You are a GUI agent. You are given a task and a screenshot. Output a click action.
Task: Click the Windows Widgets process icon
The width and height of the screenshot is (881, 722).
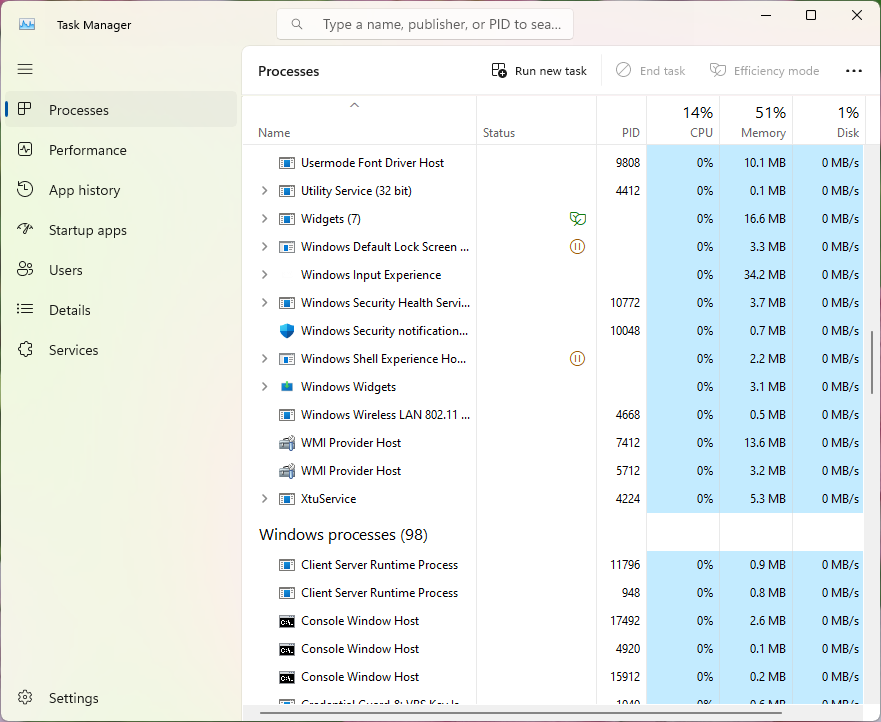287,387
